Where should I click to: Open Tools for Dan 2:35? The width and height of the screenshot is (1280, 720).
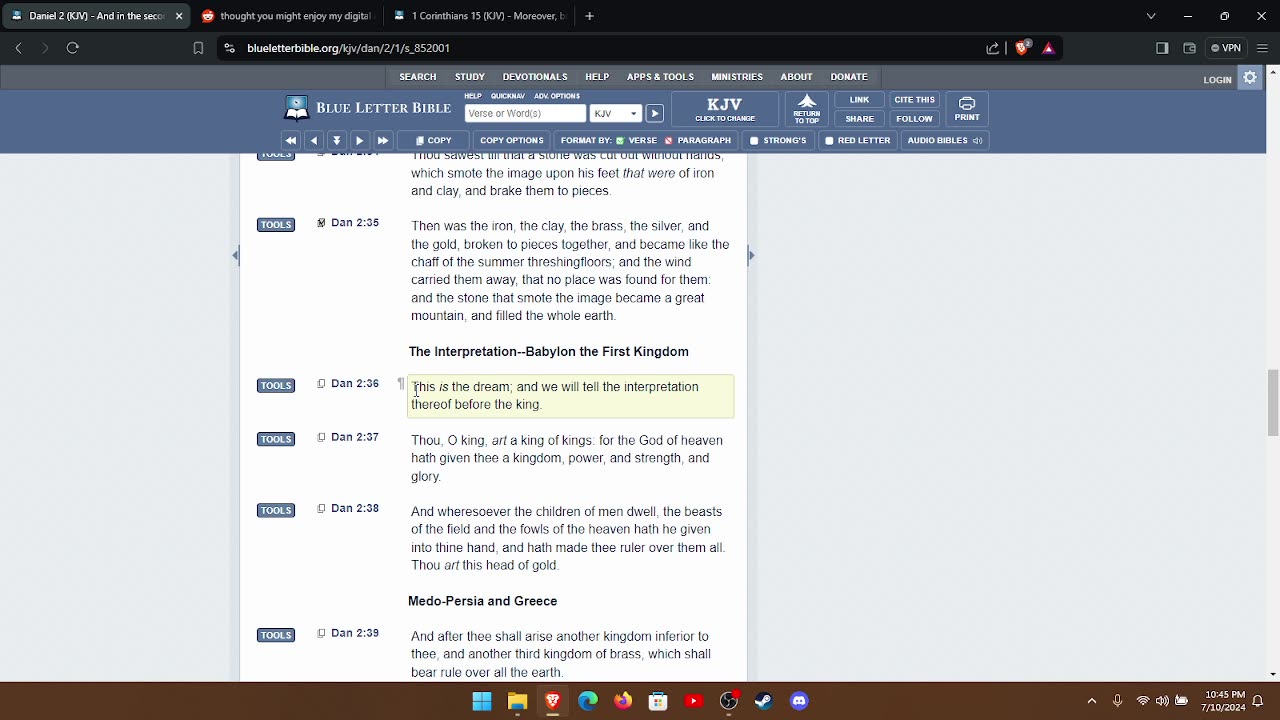(276, 225)
